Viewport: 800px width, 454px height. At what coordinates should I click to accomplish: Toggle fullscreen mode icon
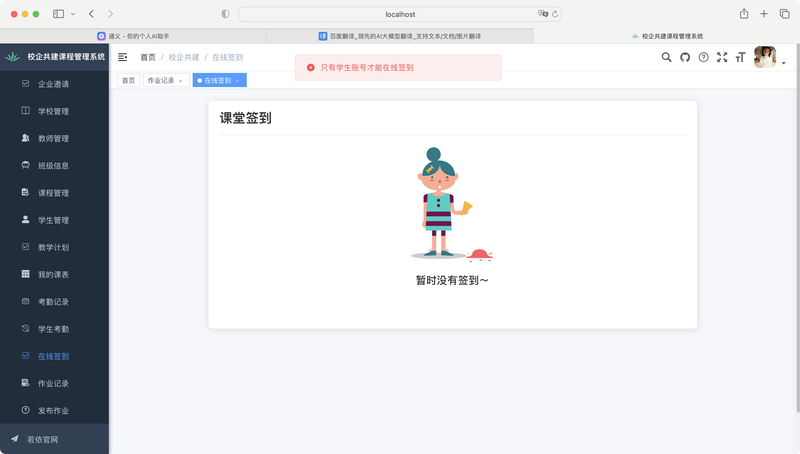722,57
